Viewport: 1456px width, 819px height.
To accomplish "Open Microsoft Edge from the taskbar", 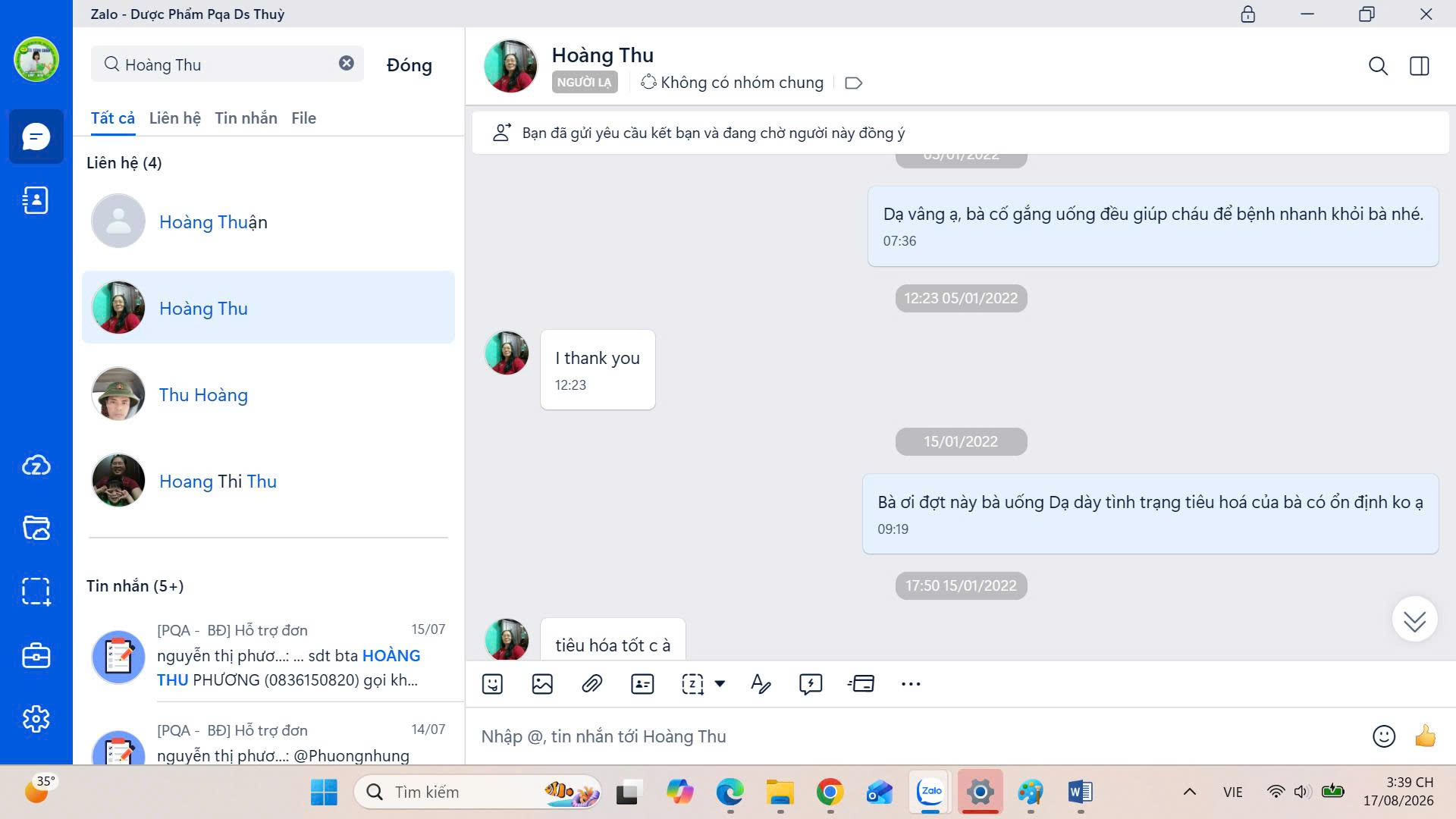I will tap(730, 792).
